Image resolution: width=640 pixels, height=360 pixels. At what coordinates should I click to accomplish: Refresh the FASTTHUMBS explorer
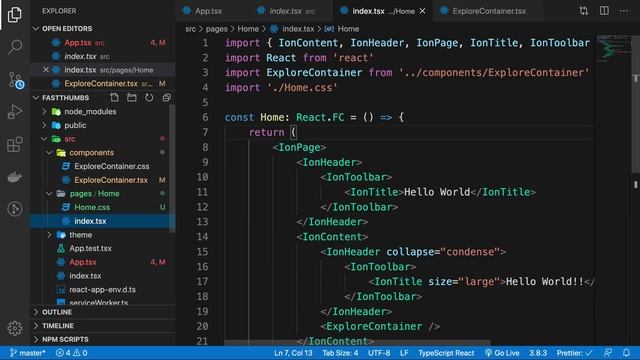149,98
